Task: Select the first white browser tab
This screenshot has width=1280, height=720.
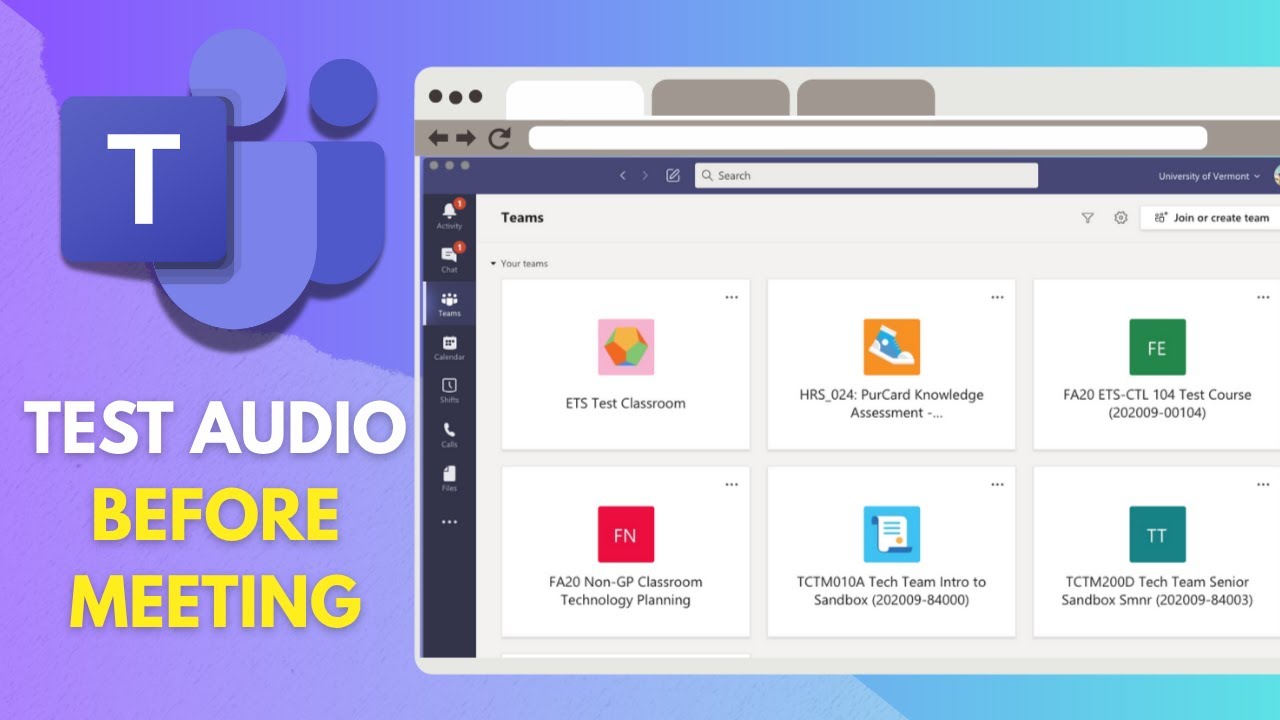Action: [x=575, y=98]
